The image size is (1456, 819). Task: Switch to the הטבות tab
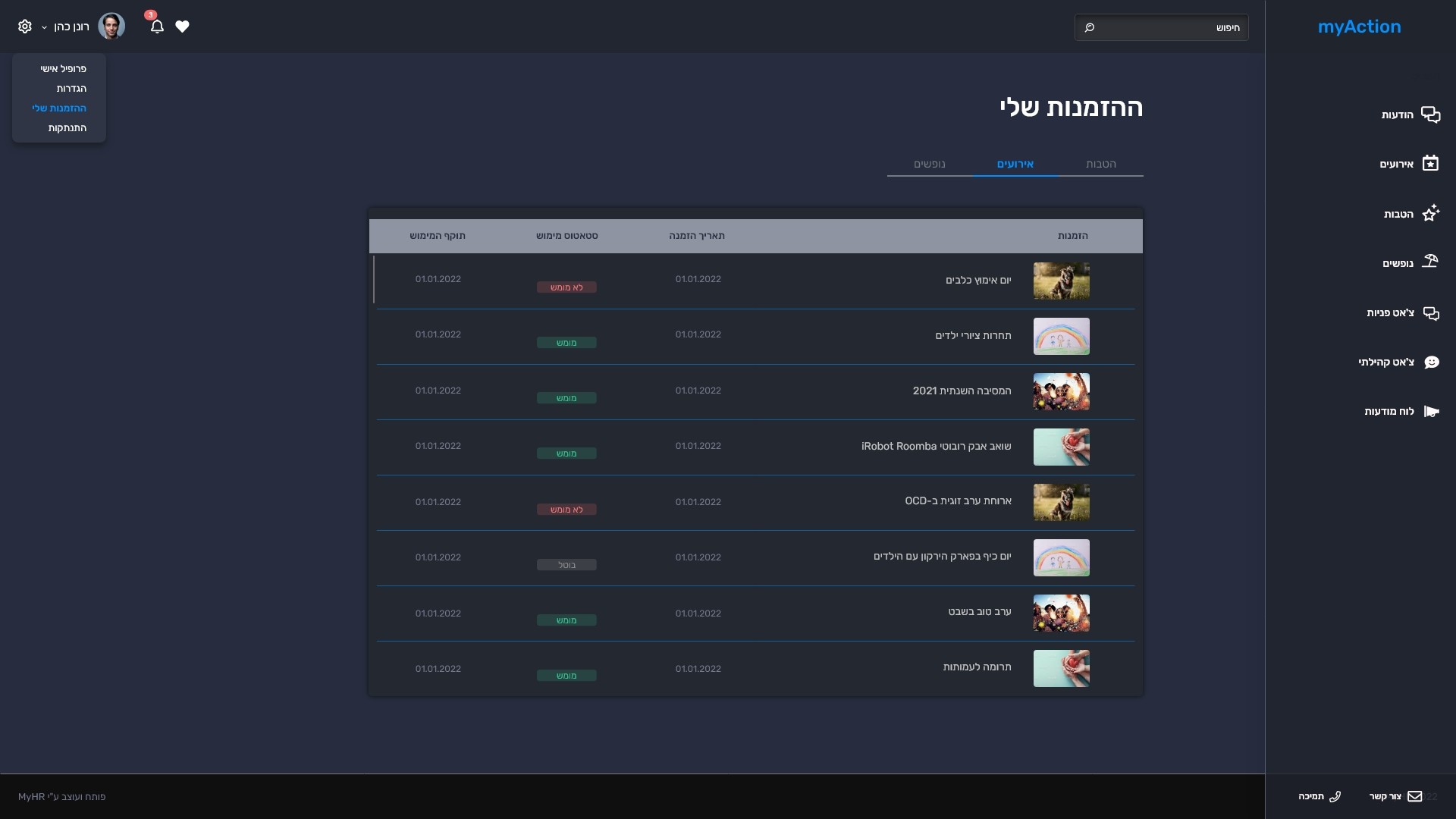(x=1100, y=164)
